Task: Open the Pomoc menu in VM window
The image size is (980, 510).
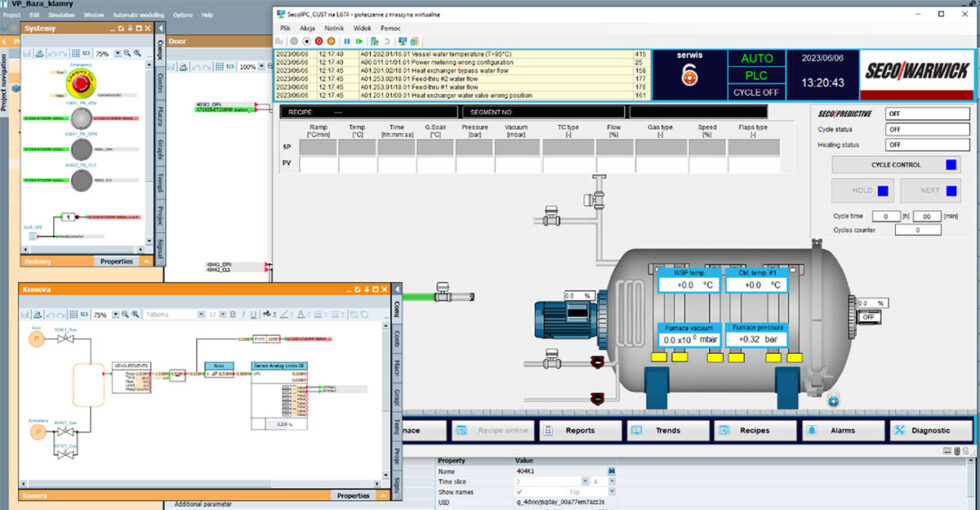Action: pyautogui.click(x=391, y=28)
